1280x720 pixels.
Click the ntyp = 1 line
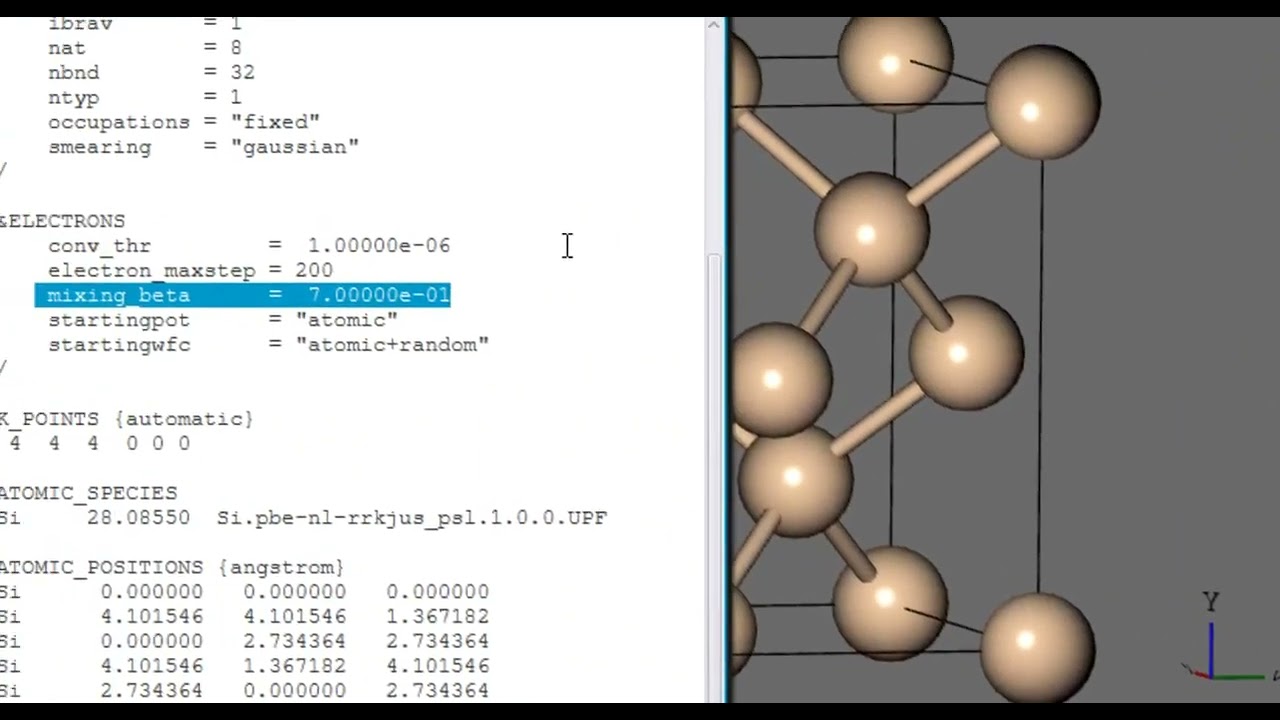click(144, 97)
